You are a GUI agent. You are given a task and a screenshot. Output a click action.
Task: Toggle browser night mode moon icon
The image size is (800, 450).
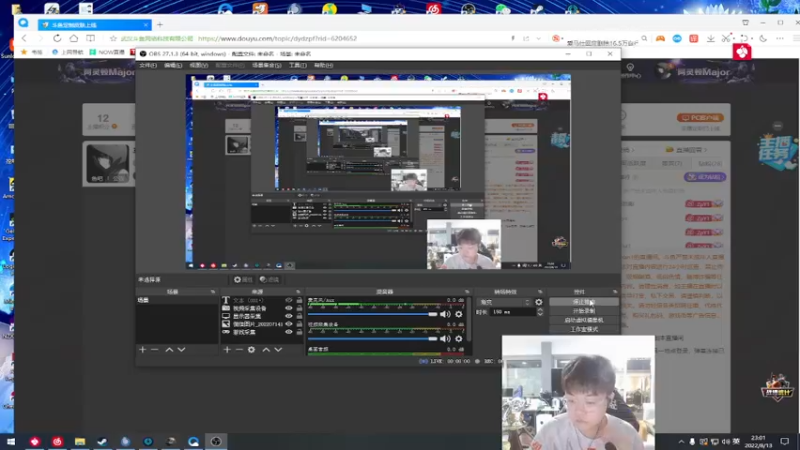pyautogui.click(x=763, y=38)
